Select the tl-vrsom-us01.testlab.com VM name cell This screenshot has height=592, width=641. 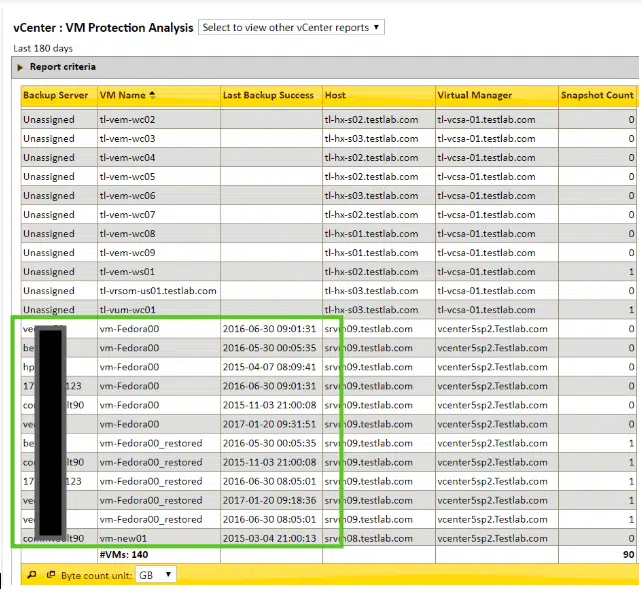click(x=158, y=291)
